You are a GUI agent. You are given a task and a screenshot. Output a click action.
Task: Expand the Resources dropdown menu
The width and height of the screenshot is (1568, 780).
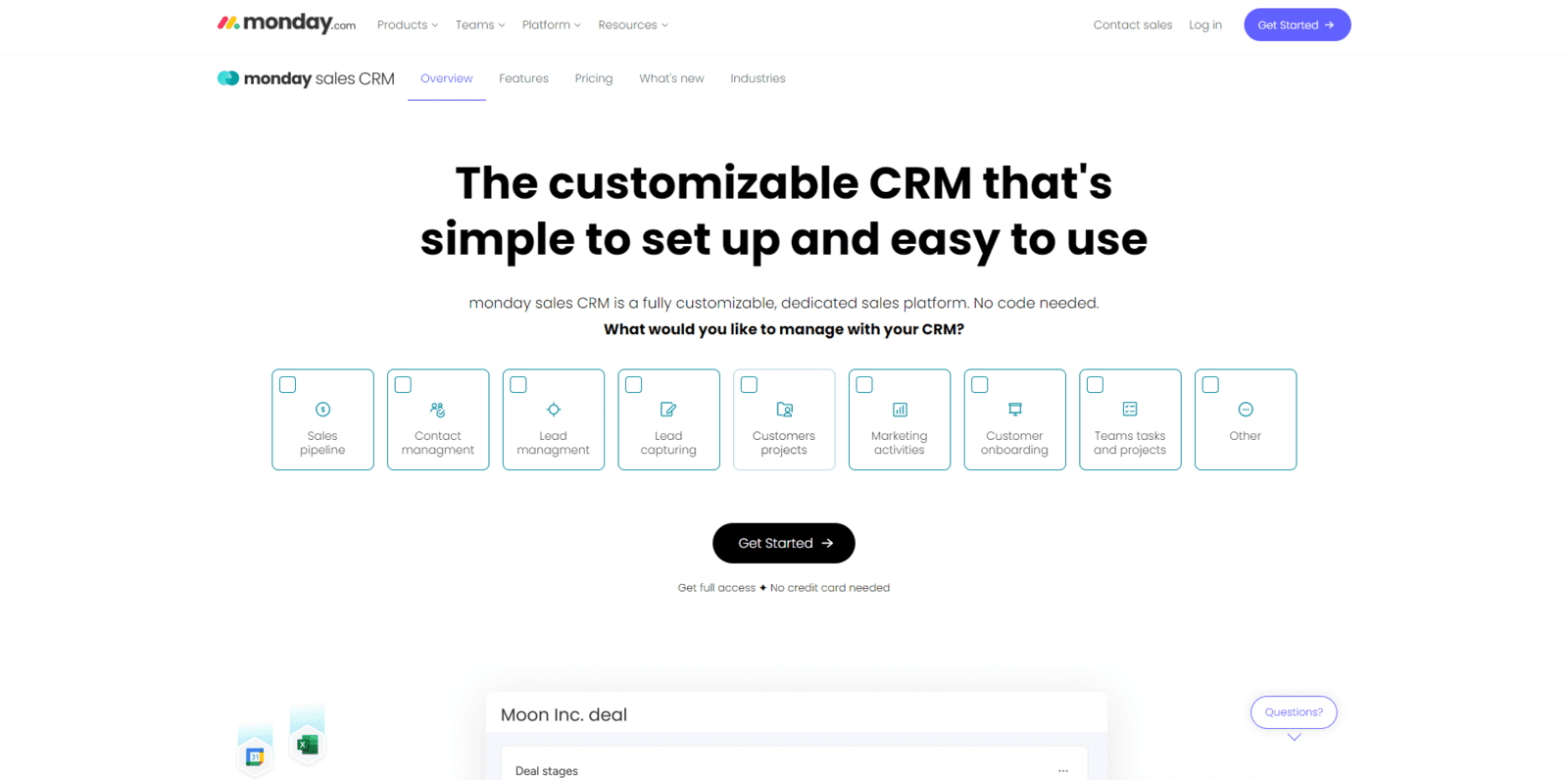click(x=633, y=25)
